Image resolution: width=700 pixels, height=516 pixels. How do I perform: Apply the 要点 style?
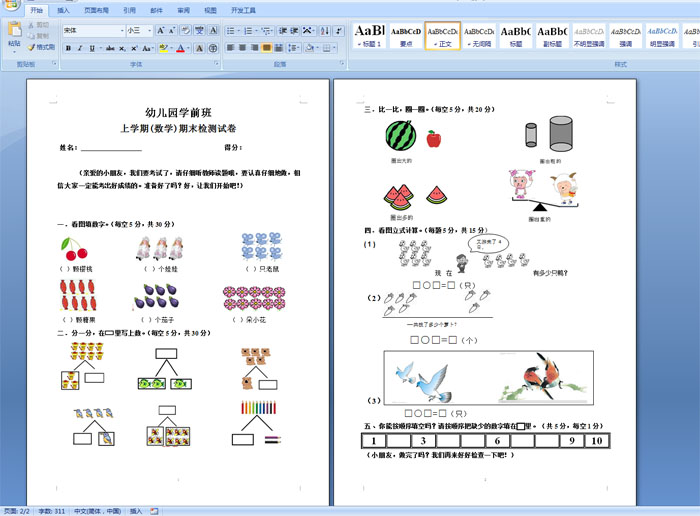tap(406, 36)
